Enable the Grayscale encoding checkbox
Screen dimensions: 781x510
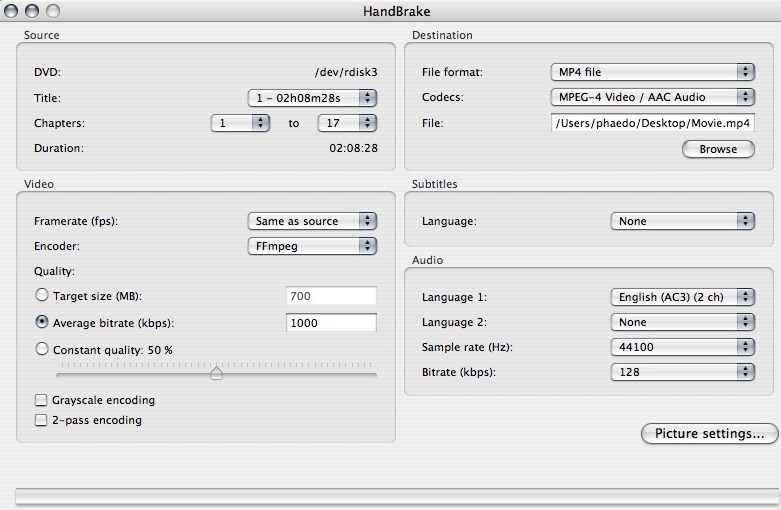[41, 400]
